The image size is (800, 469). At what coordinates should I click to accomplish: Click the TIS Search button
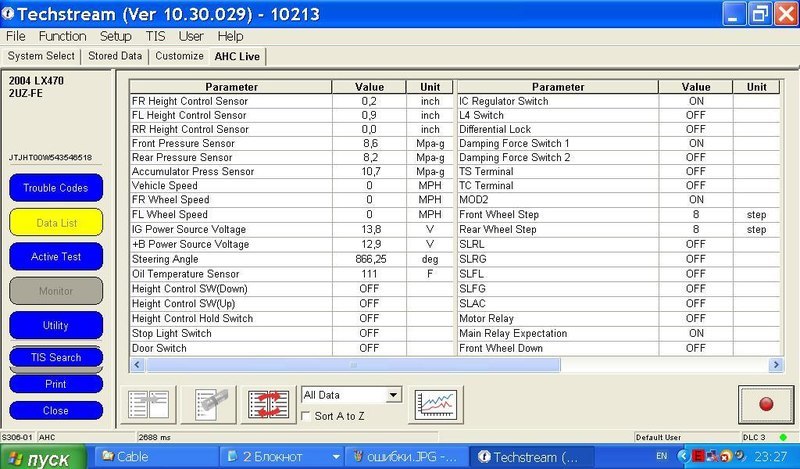(56, 358)
